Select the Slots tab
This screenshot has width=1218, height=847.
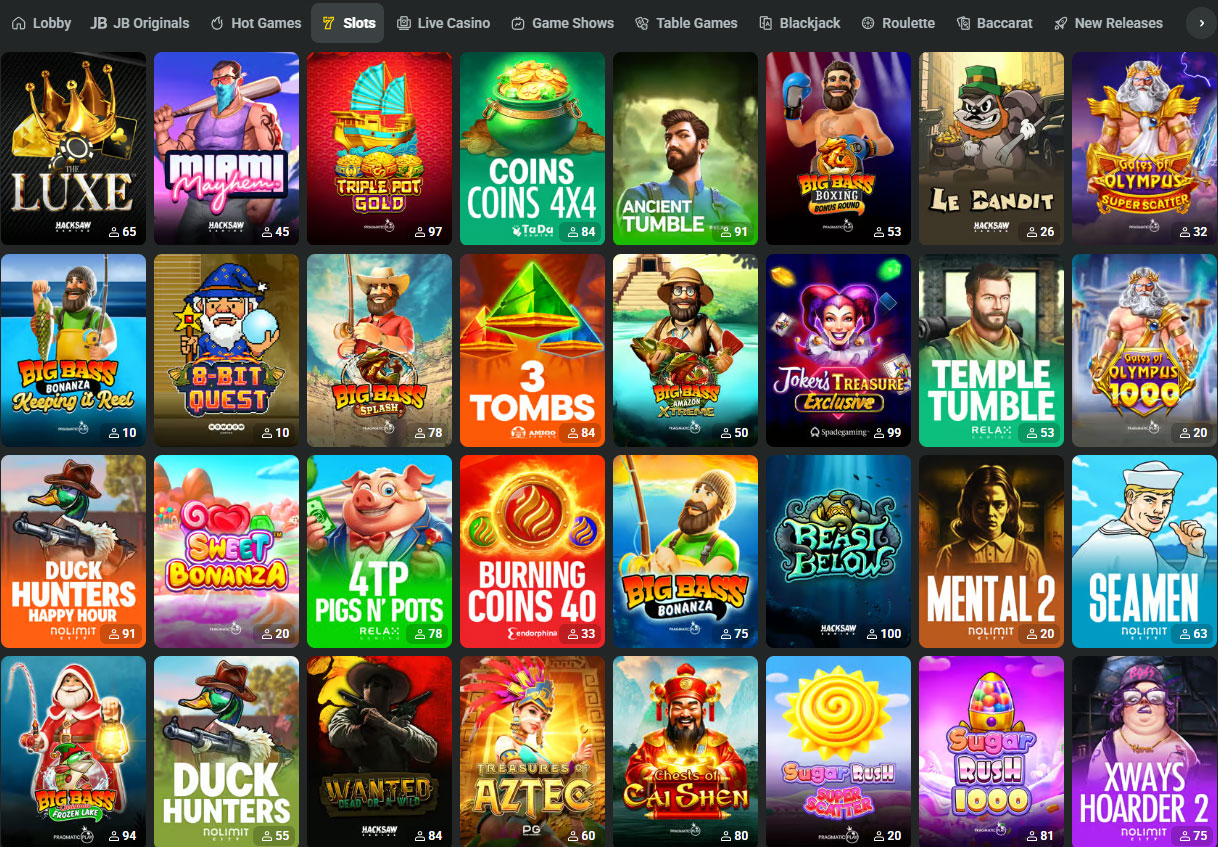click(347, 23)
